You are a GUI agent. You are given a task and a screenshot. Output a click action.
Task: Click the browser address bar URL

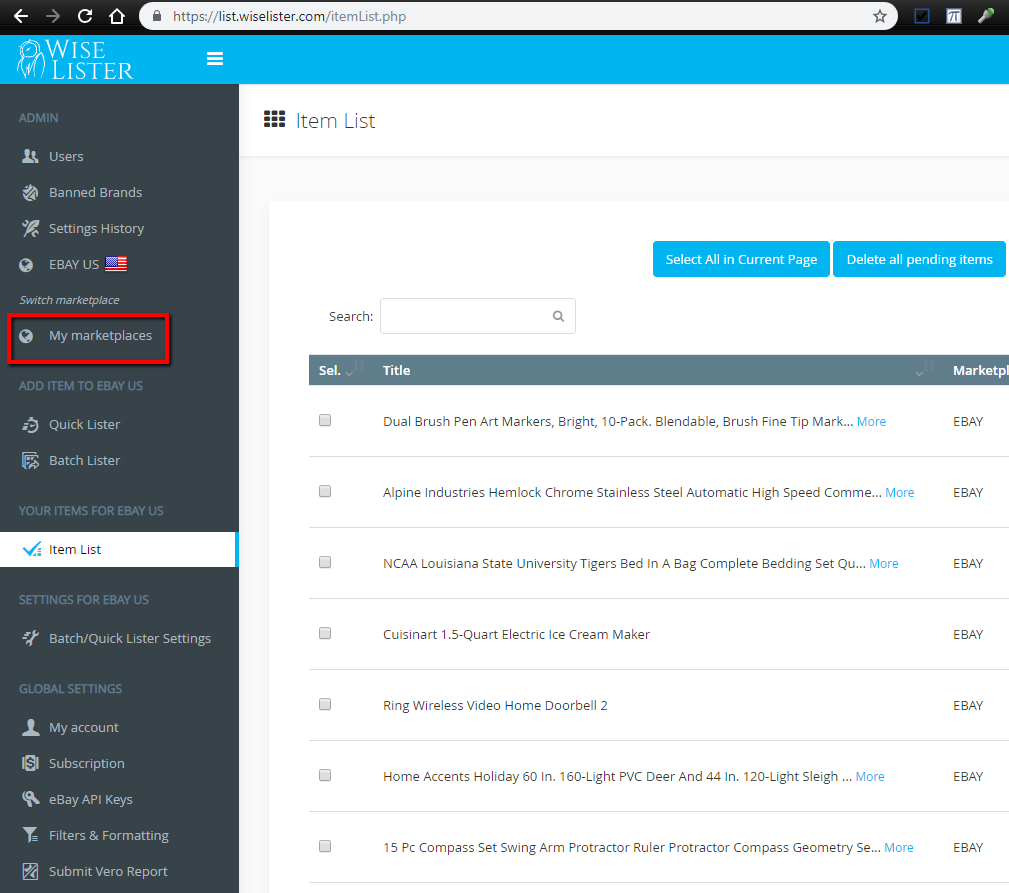290,16
